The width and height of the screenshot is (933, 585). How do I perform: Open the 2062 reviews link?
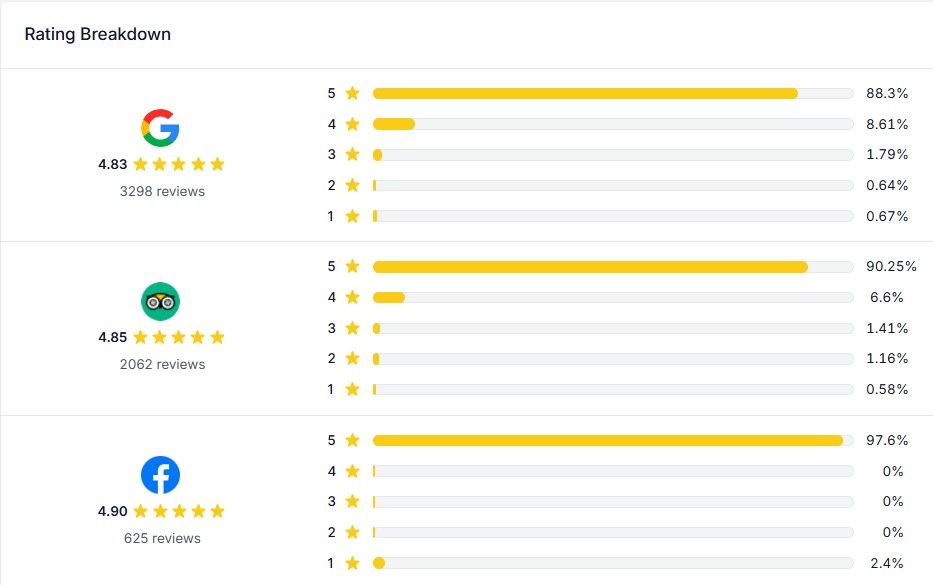(x=162, y=364)
